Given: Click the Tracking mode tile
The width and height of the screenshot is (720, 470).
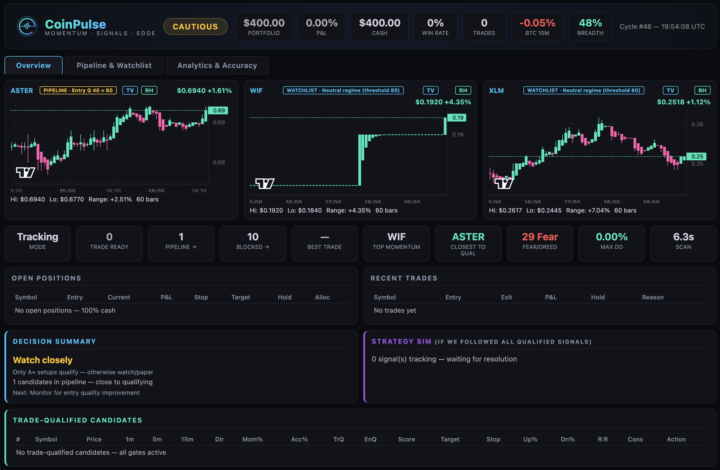Looking at the screenshot, I should [x=38, y=243].
